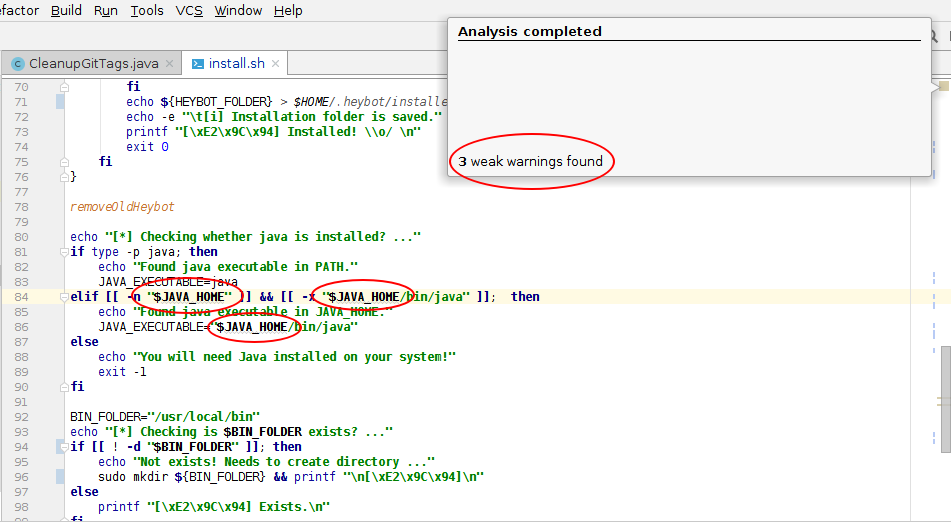
Task: Click JAVA_EXECUTABLE=java on line 83
Action: (x=168, y=282)
